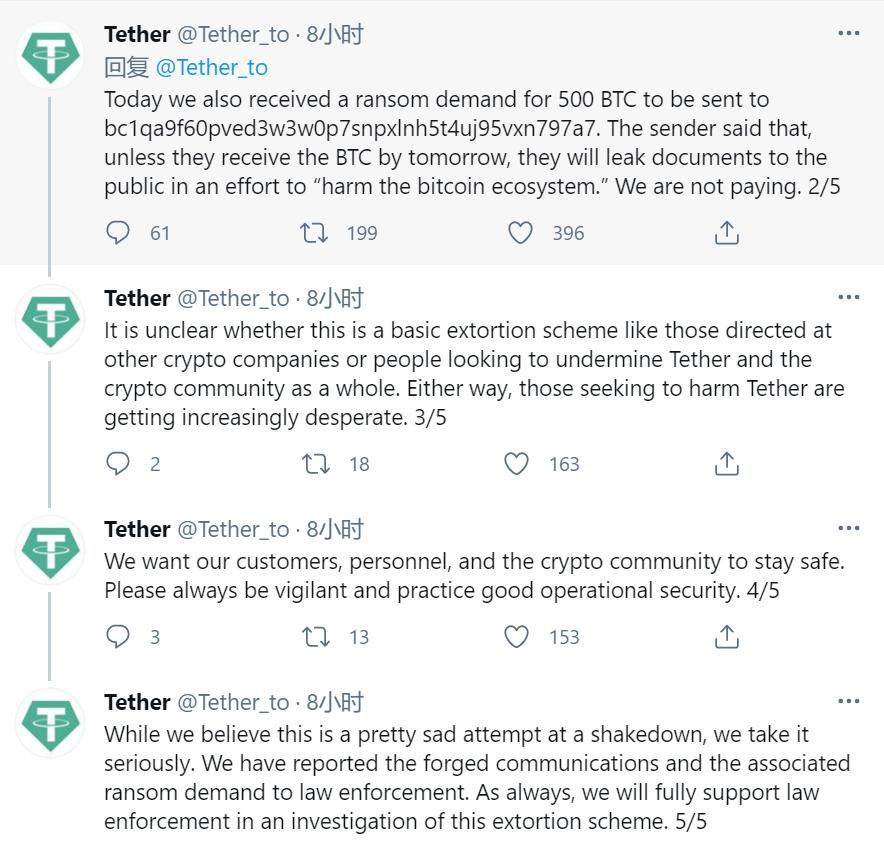Open the 8小时 timestamp on the 4/5 tweet

pyautogui.click(x=335, y=529)
